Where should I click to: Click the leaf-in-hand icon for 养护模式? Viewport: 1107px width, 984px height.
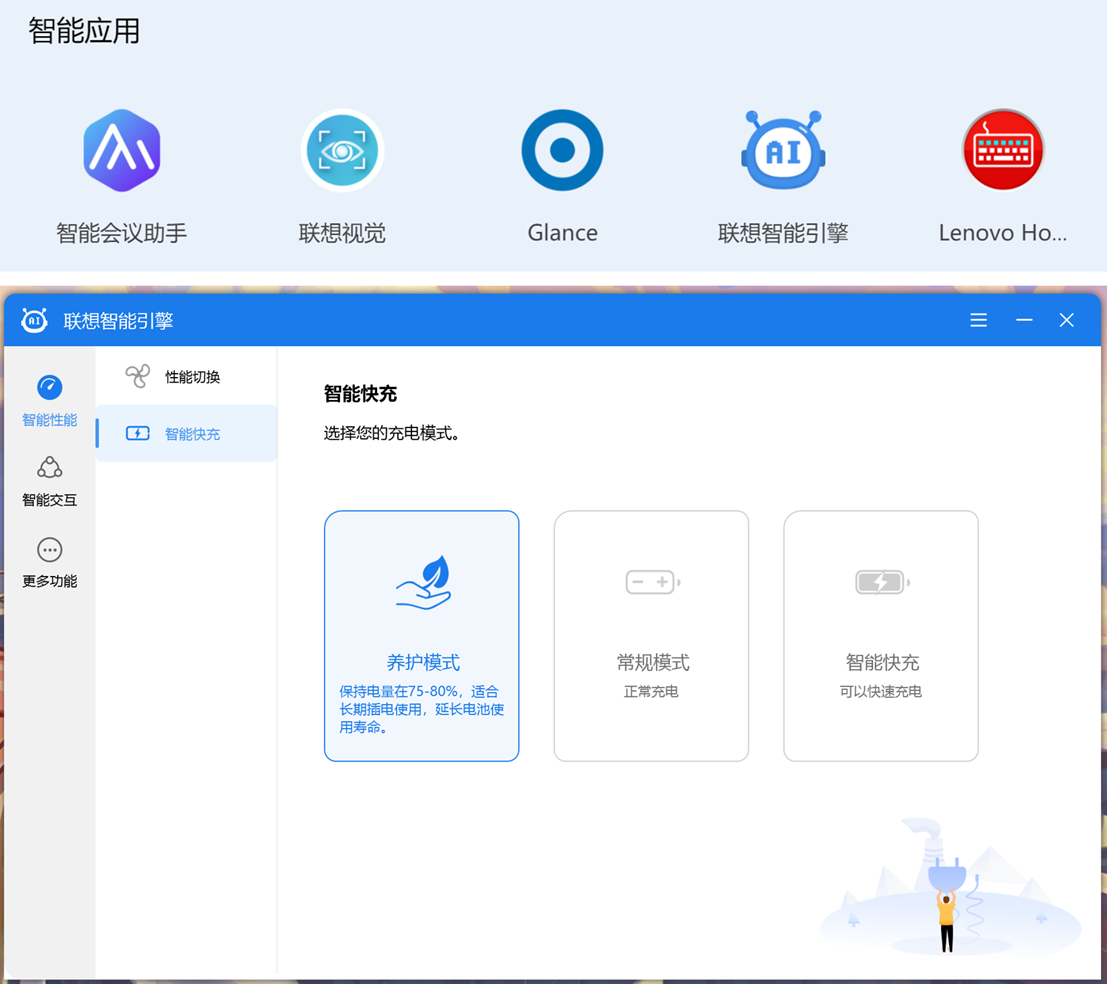423,582
